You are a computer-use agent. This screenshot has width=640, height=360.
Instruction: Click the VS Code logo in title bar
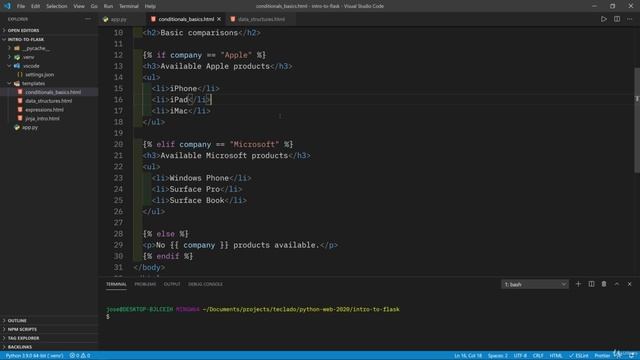(x=7, y=6)
